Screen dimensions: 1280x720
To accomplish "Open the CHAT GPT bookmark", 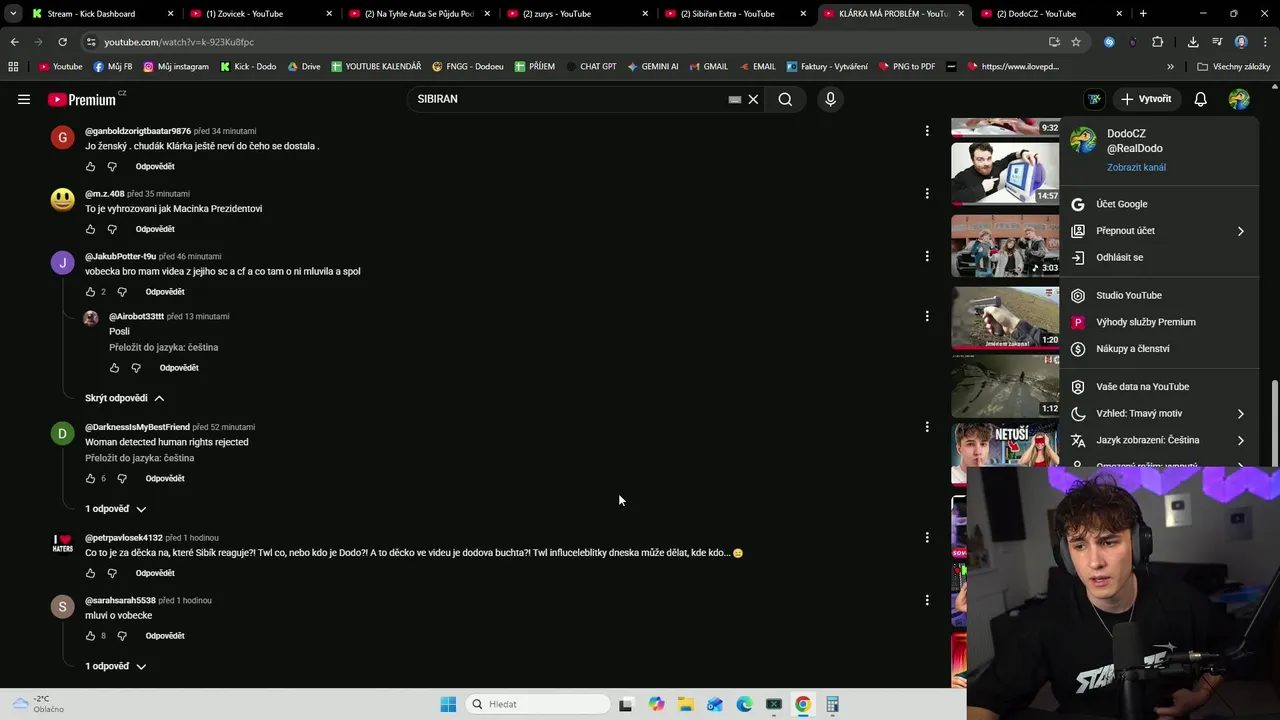I will (x=590, y=67).
